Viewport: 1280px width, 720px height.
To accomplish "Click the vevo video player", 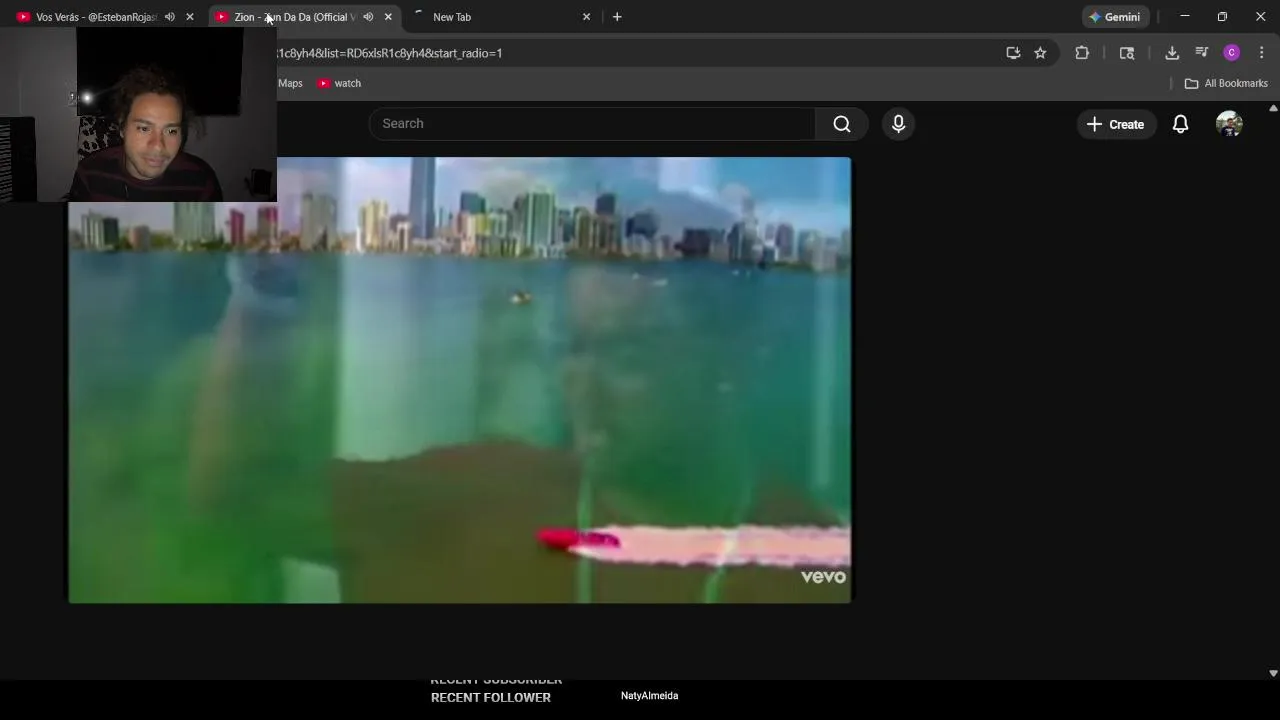I will (x=460, y=380).
